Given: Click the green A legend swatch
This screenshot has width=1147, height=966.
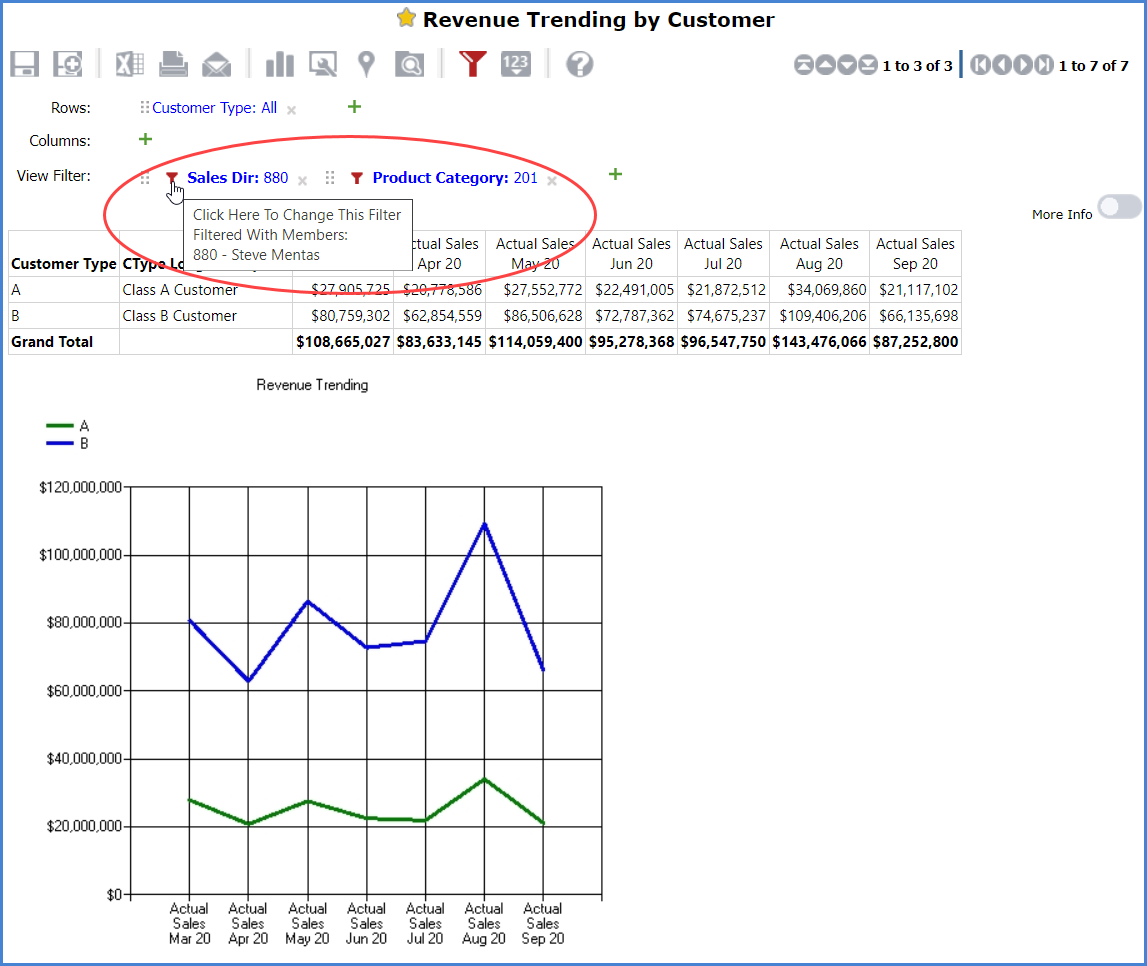Looking at the screenshot, I should tap(59, 426).
